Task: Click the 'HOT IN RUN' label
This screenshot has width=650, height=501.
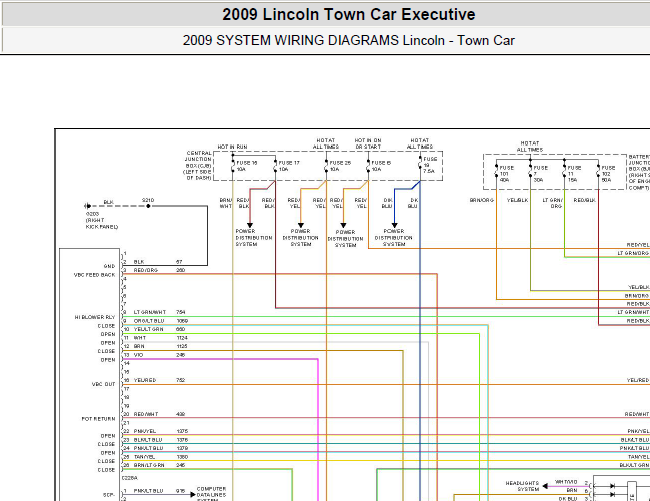Action: coord(232,147)
